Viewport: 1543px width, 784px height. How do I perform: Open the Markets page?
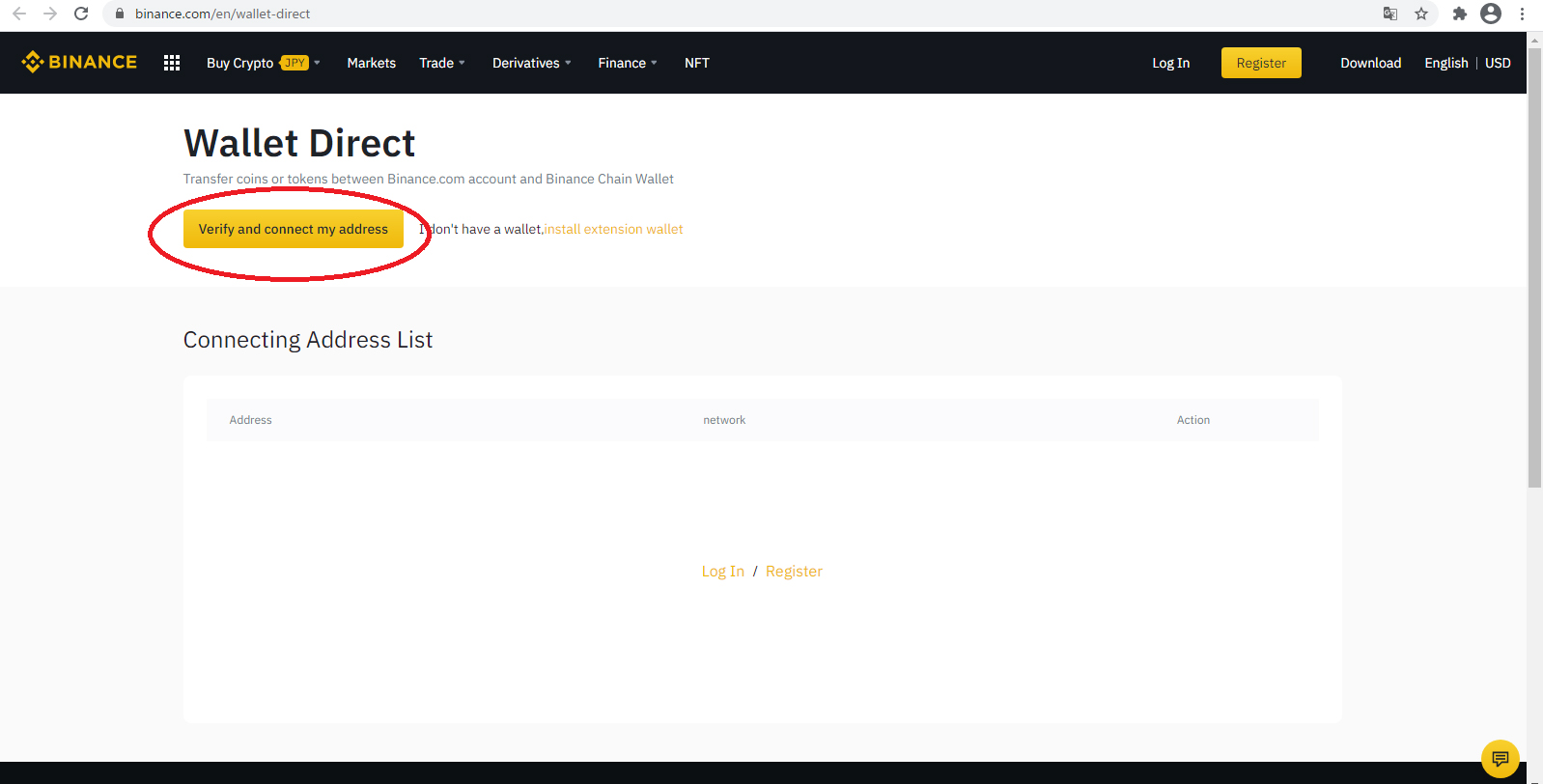pos(372,63)
